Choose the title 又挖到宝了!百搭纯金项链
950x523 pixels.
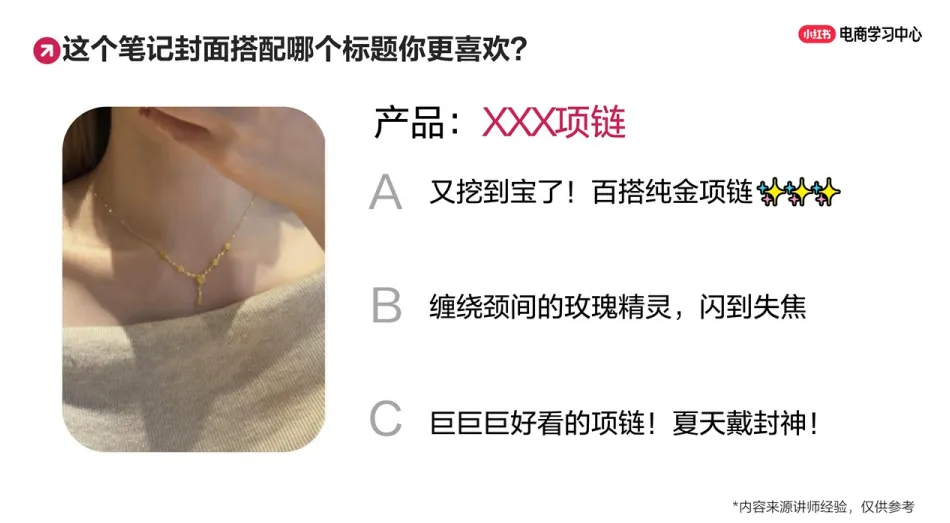coord(591,193)
